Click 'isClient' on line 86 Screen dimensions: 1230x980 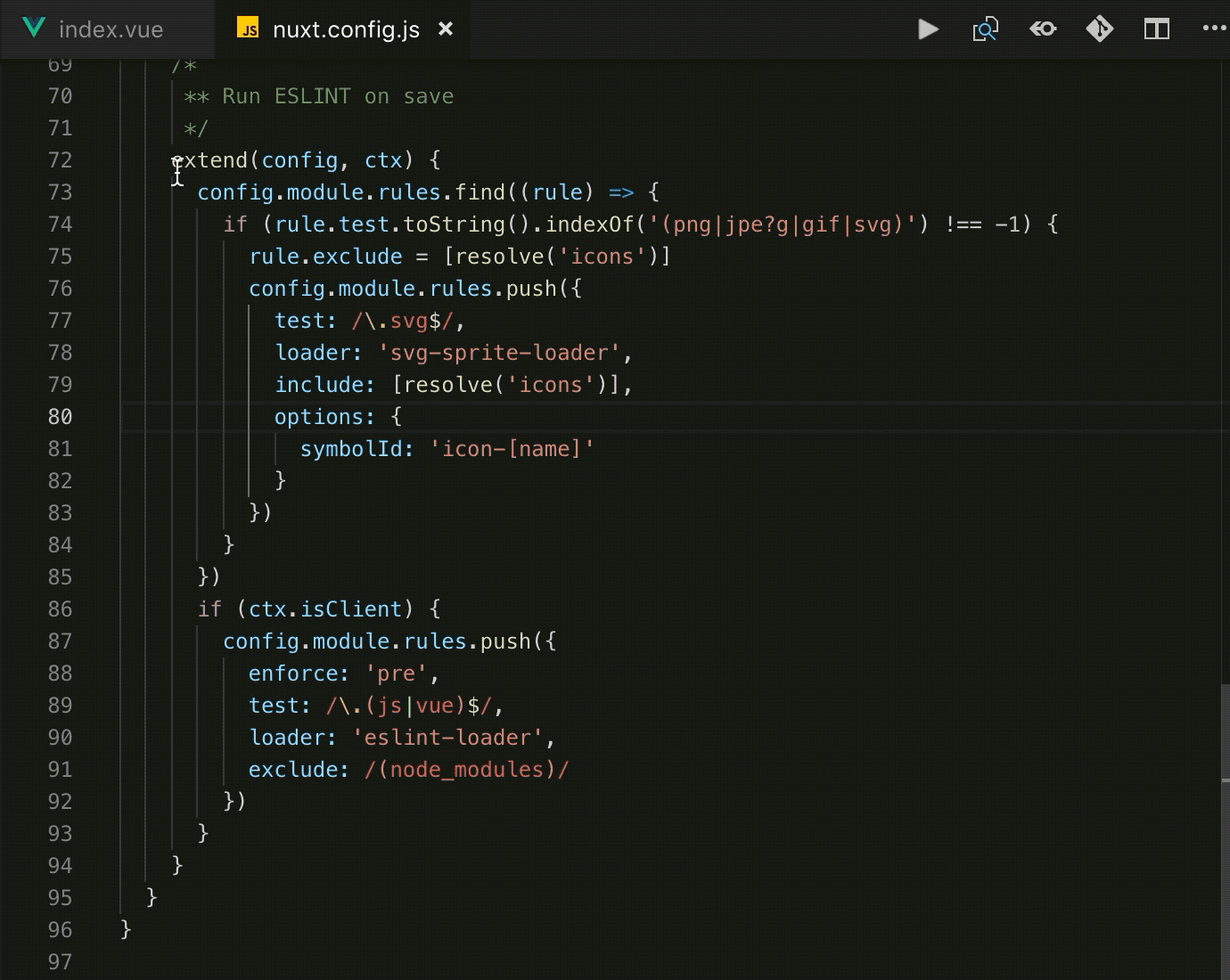tap(351, 609)
